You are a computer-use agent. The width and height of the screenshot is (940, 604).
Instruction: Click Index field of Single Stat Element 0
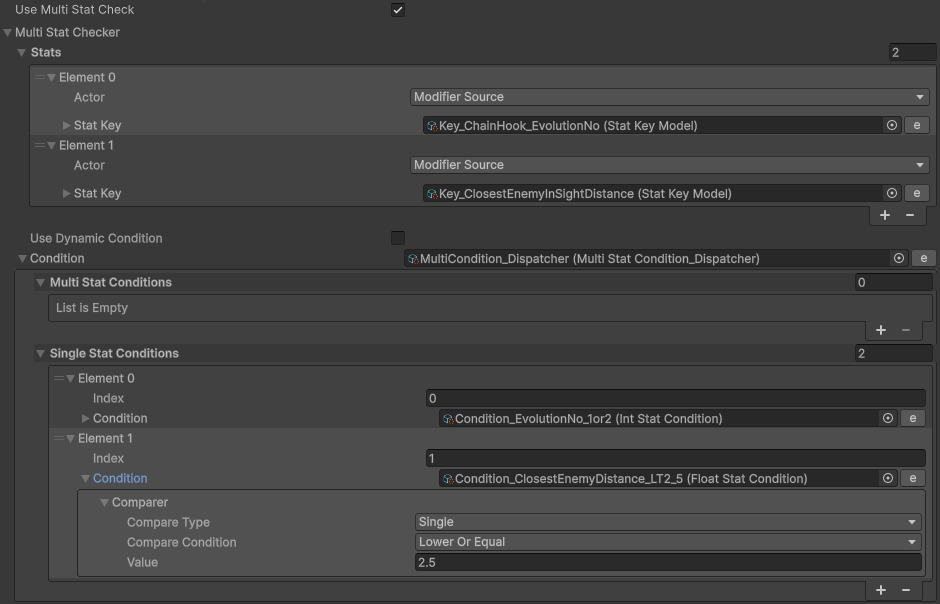676,398
